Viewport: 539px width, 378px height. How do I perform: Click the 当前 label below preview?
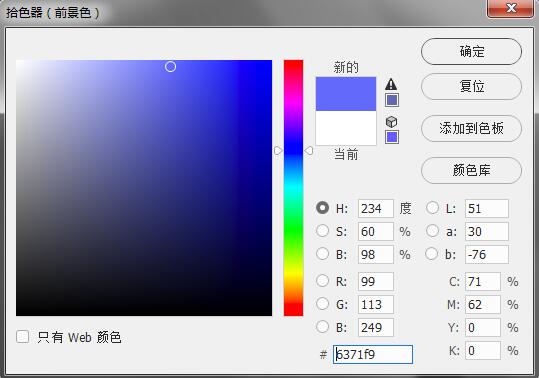point(346,154)
